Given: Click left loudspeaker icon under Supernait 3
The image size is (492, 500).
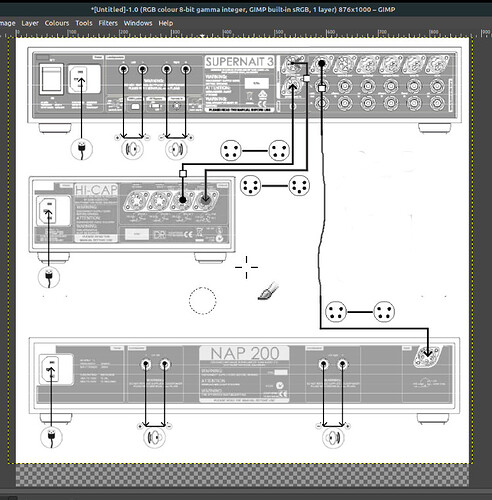Looking at the screenshot, I should coord(132,149).
